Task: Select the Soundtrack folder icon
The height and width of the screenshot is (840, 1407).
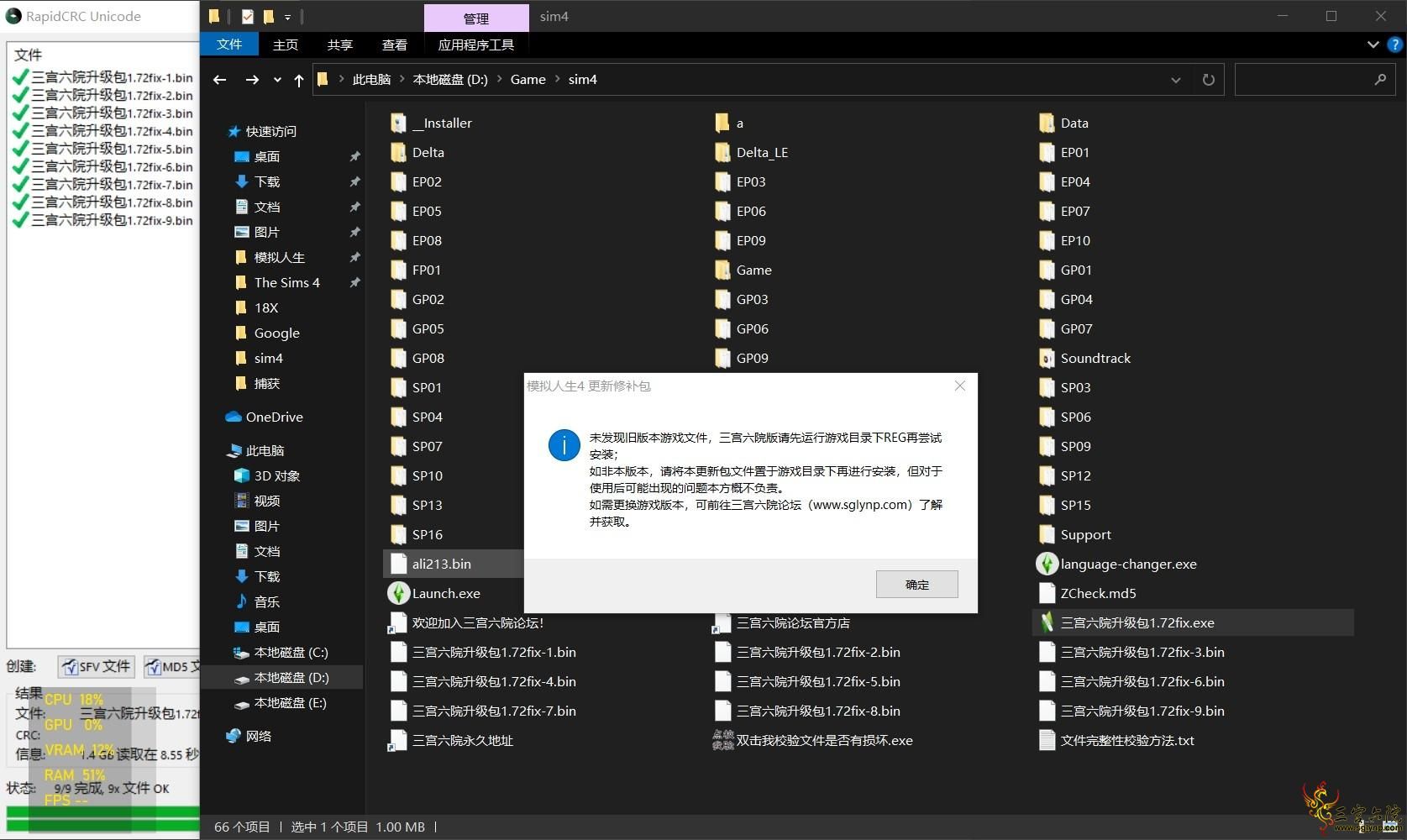Action: coord(1047,359)
